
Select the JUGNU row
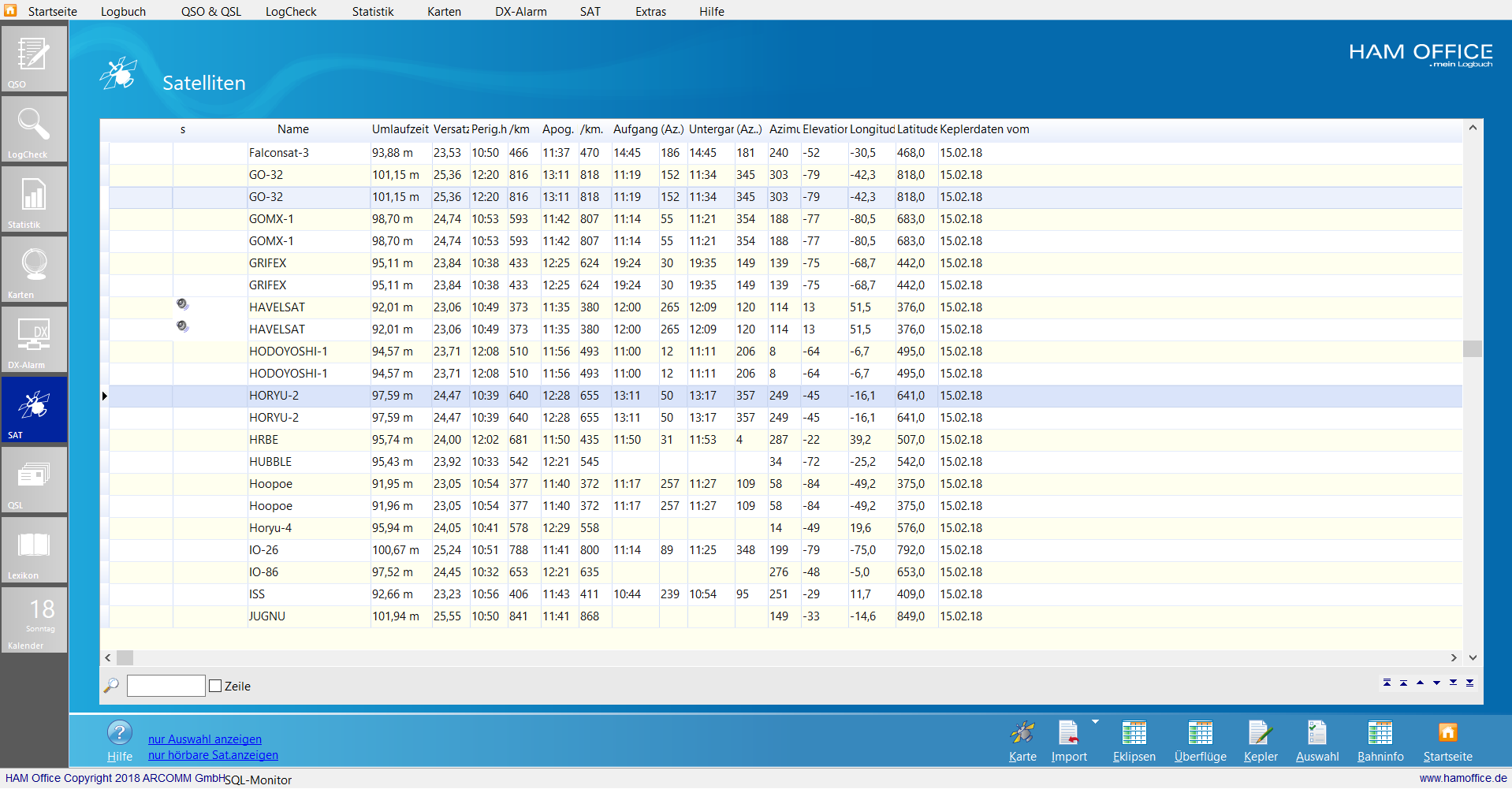point(785,616)
